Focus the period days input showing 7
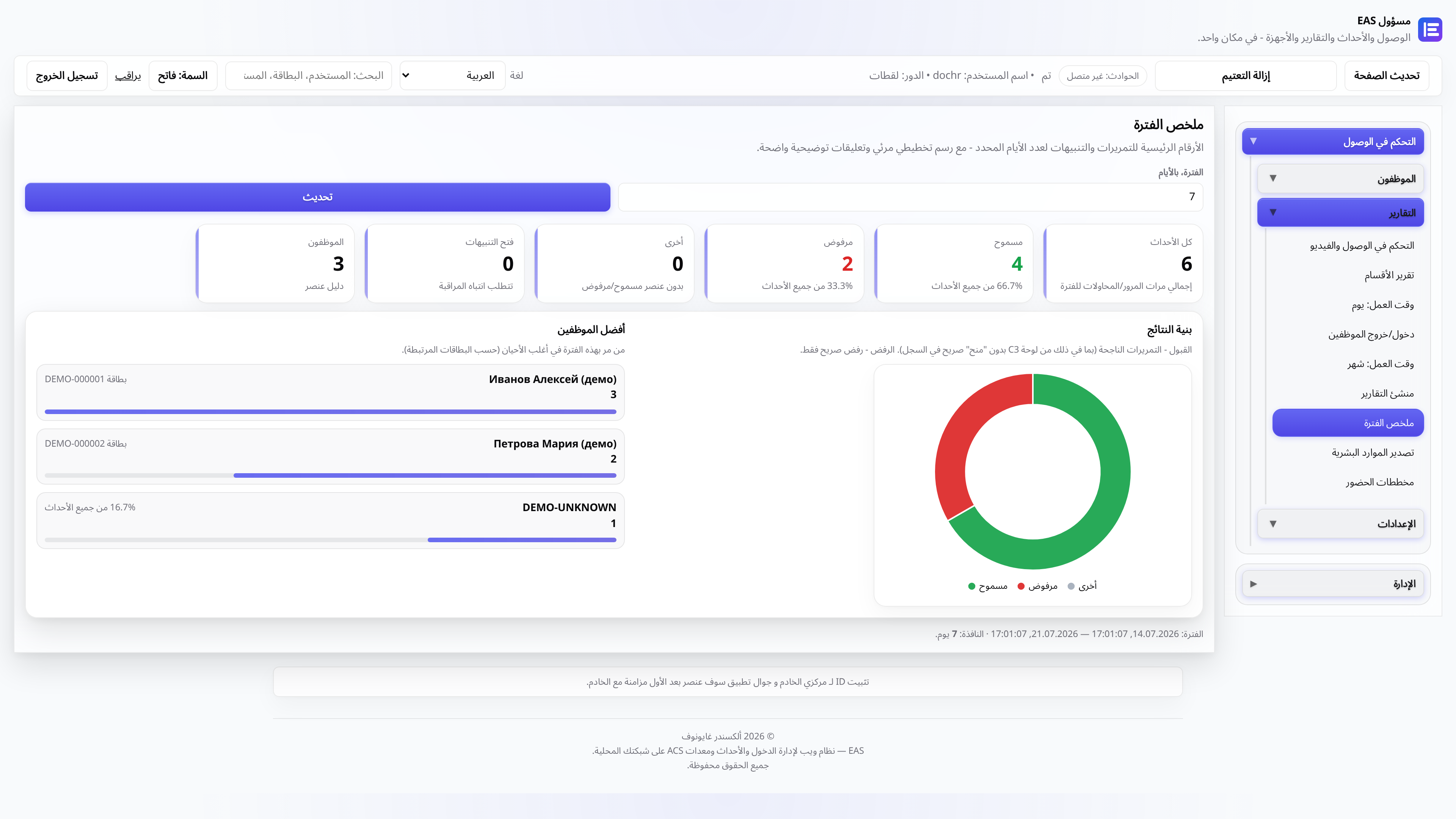This screenshot has width=1456, height=819. click(910, 197)
